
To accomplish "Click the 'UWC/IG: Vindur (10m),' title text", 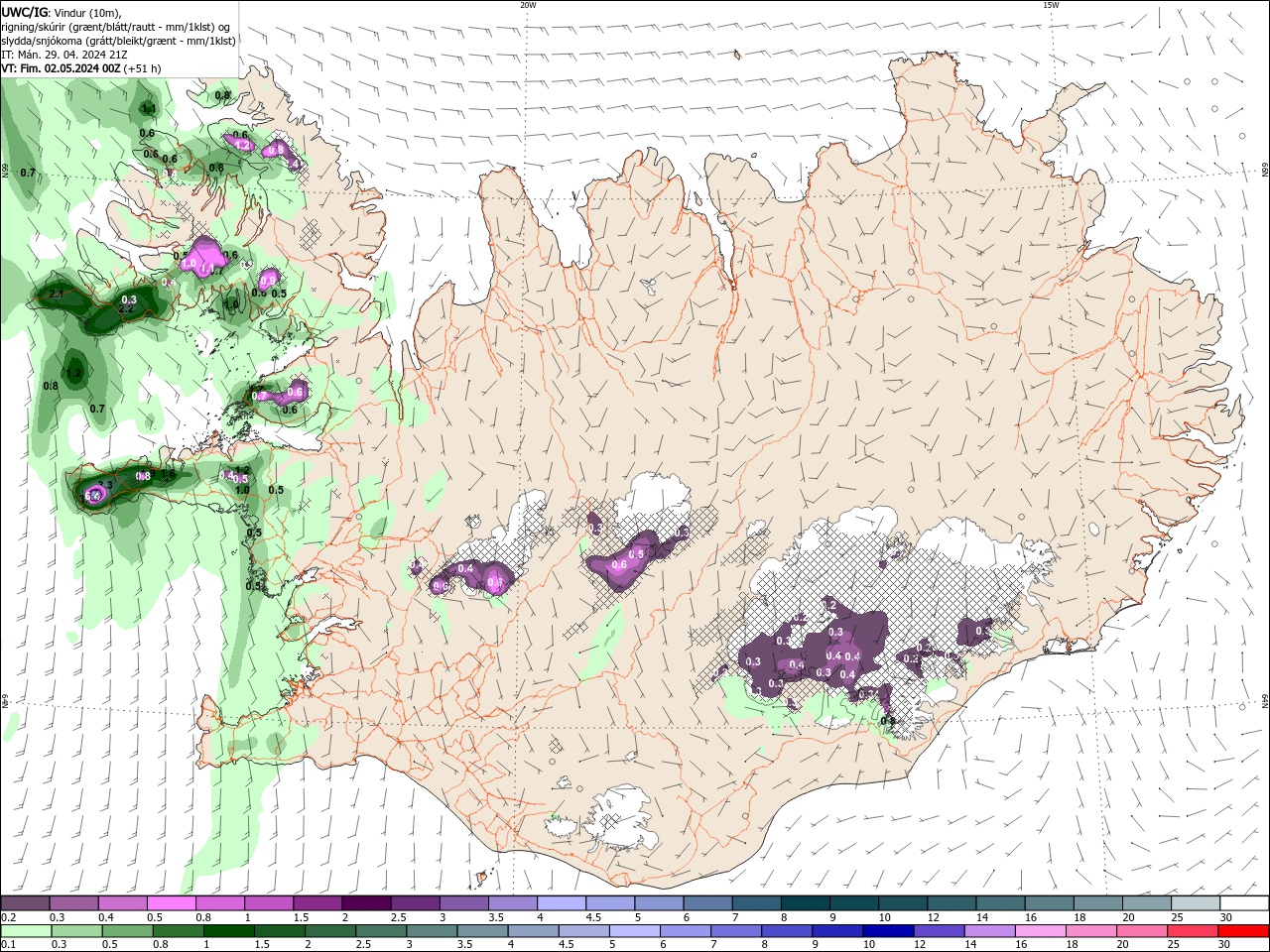I will [62, 13].
